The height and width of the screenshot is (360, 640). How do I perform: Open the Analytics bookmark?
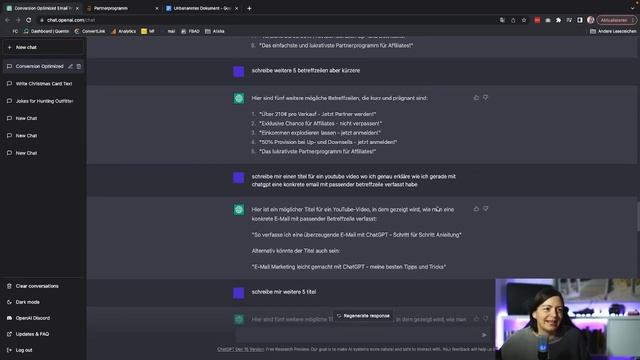pos(124,31)
